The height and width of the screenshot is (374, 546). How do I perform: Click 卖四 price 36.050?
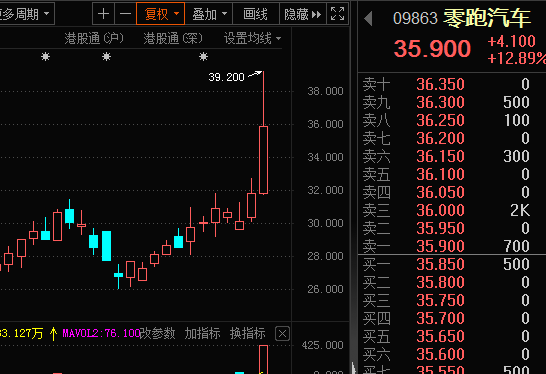pyautogui.click(x=440, y=192)
